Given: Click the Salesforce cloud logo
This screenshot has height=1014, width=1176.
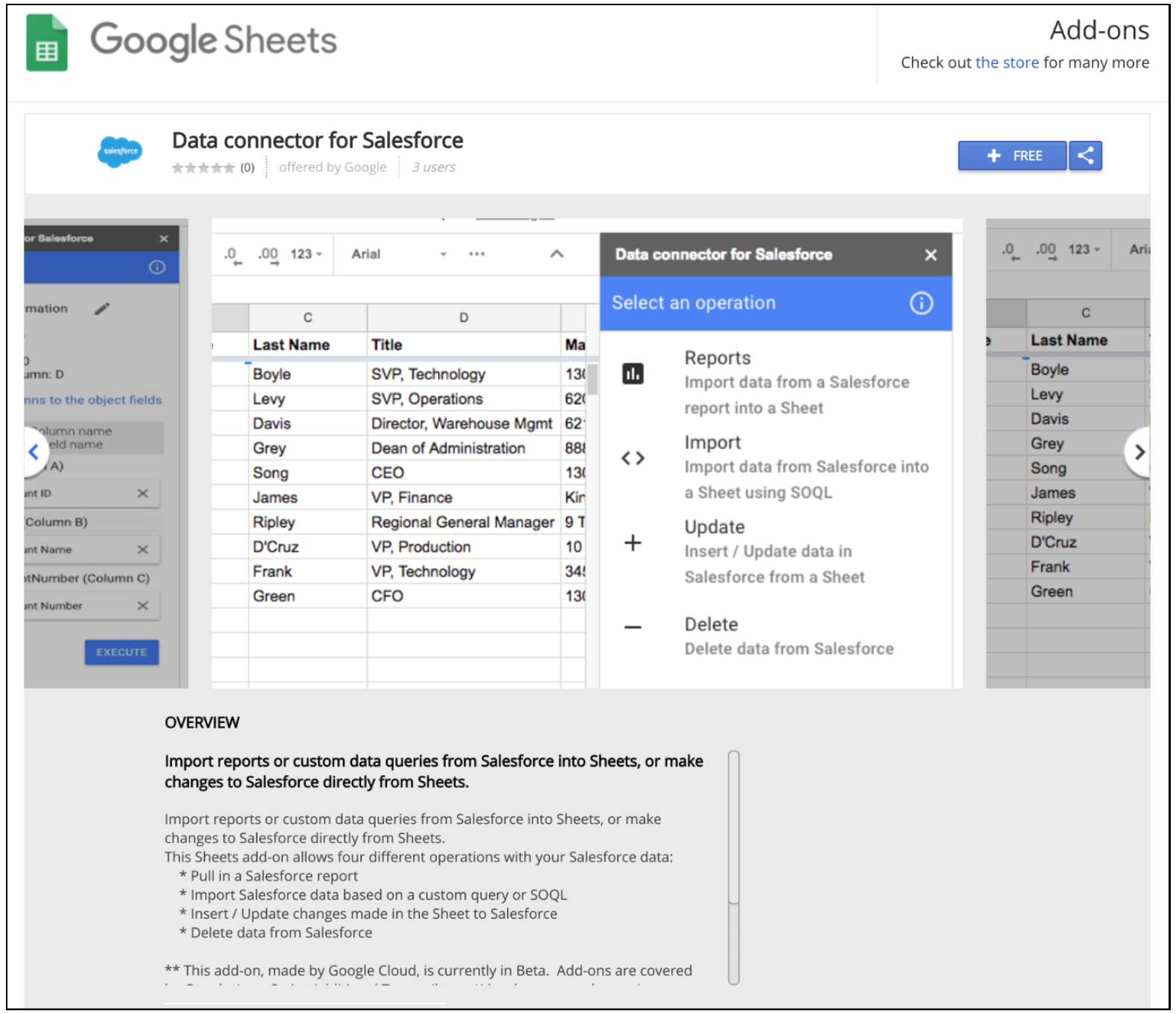Looking at the screenshot, I should (120, 151).
